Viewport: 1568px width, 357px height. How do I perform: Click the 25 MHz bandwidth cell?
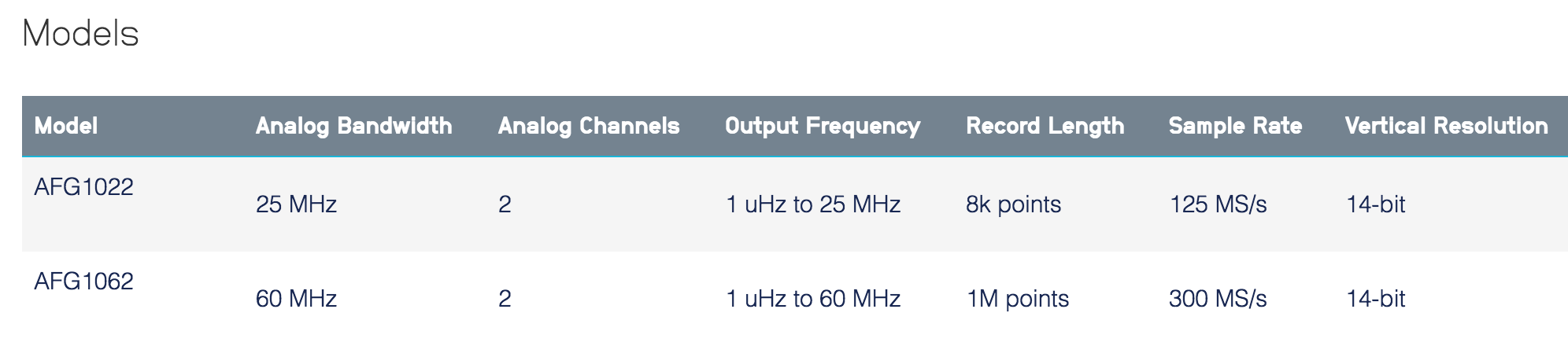pos(296,204)
